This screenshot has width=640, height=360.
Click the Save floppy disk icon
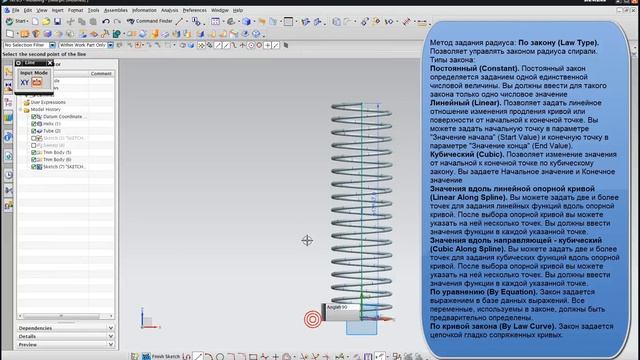(x=58, y=21)
